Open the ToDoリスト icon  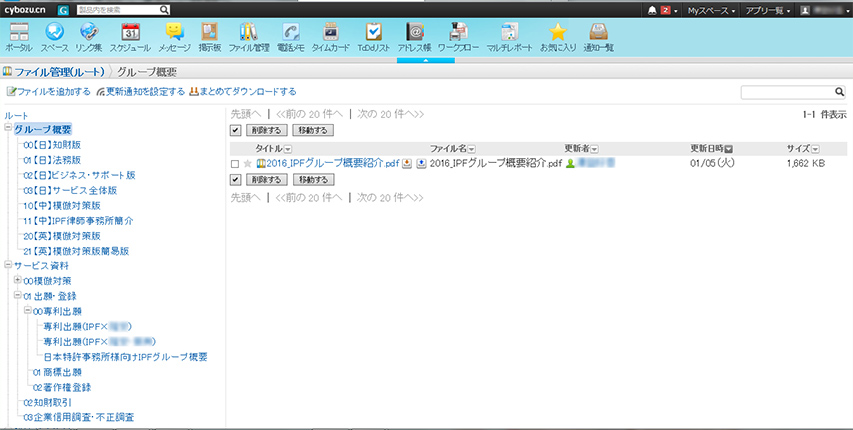tap(373, 32)
